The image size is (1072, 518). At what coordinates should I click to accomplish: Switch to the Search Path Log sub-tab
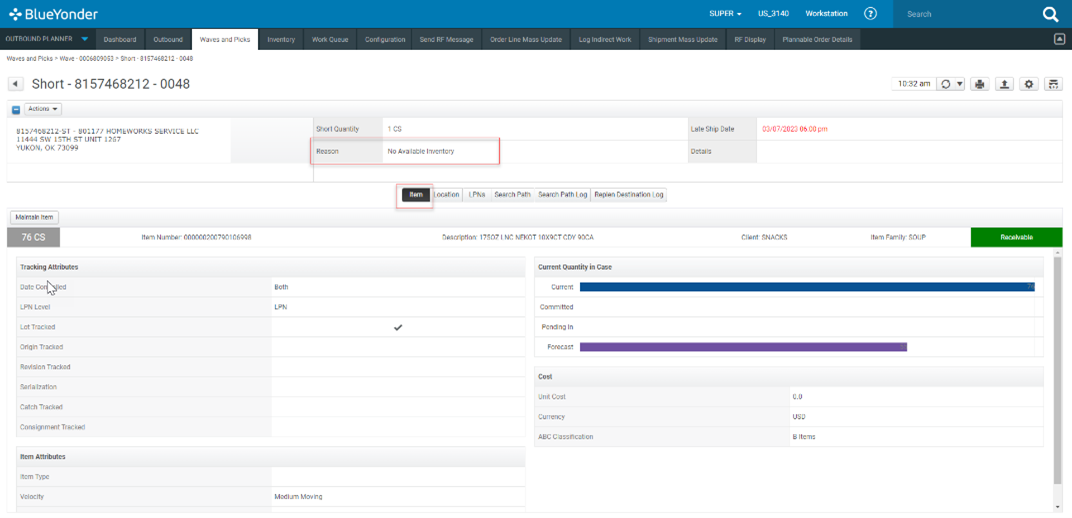tap(563, 195)
